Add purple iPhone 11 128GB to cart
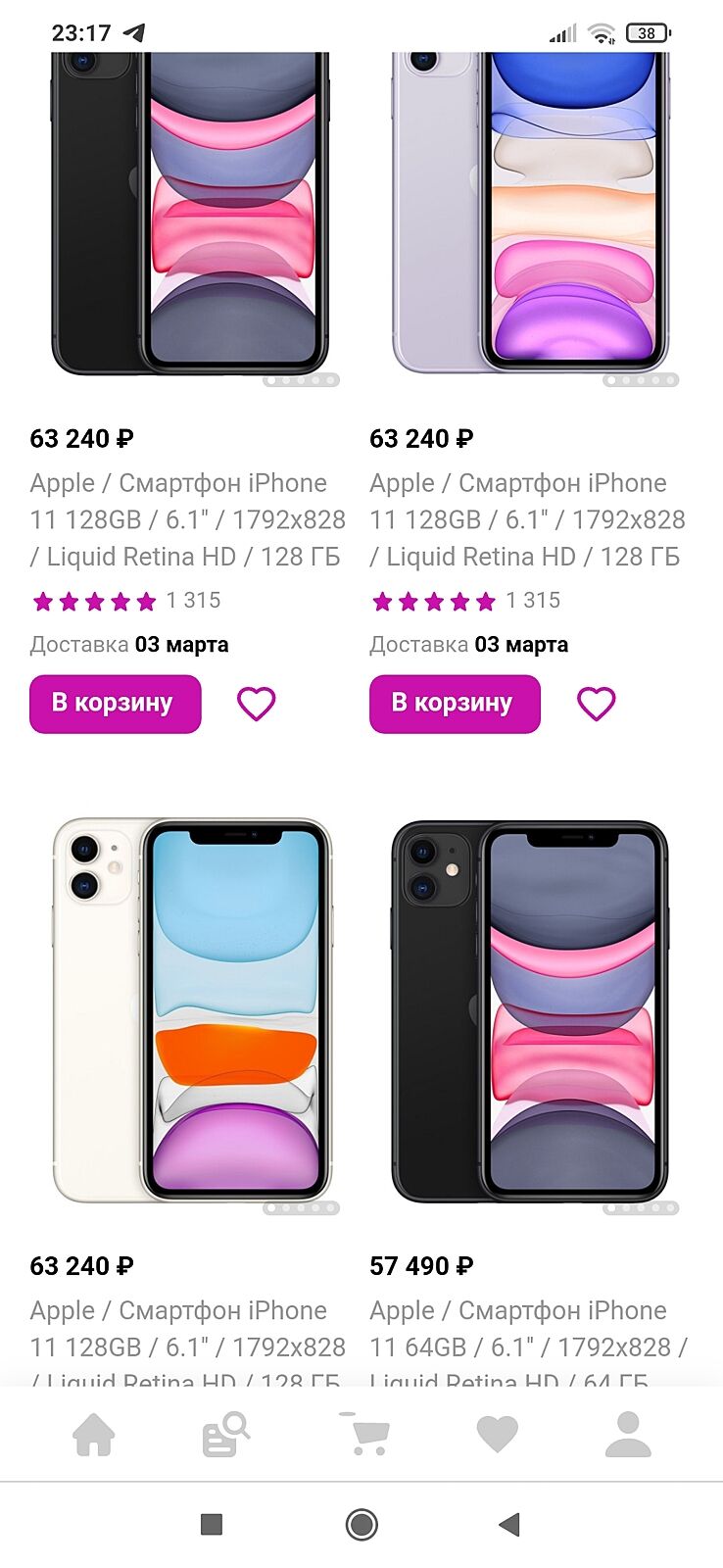Screen dimensions: 723x1568 point(455,704)
